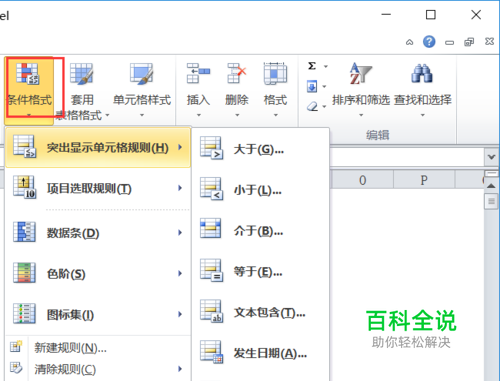Open Icon Sets (图标集) submenu
This screenshot has height=381, width=500.
coord(98,314)
